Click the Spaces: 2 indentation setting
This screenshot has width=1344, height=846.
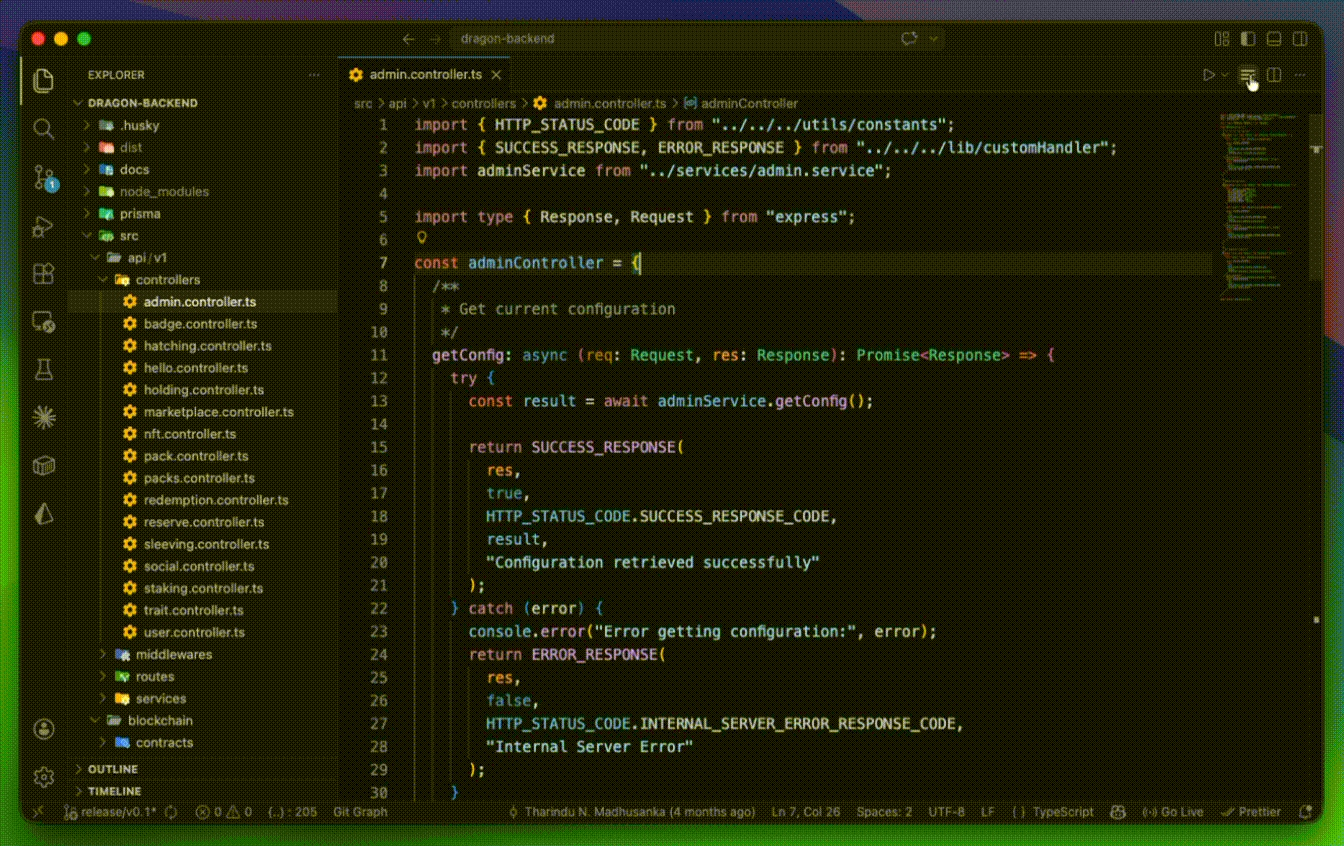[x=884, y=812]
